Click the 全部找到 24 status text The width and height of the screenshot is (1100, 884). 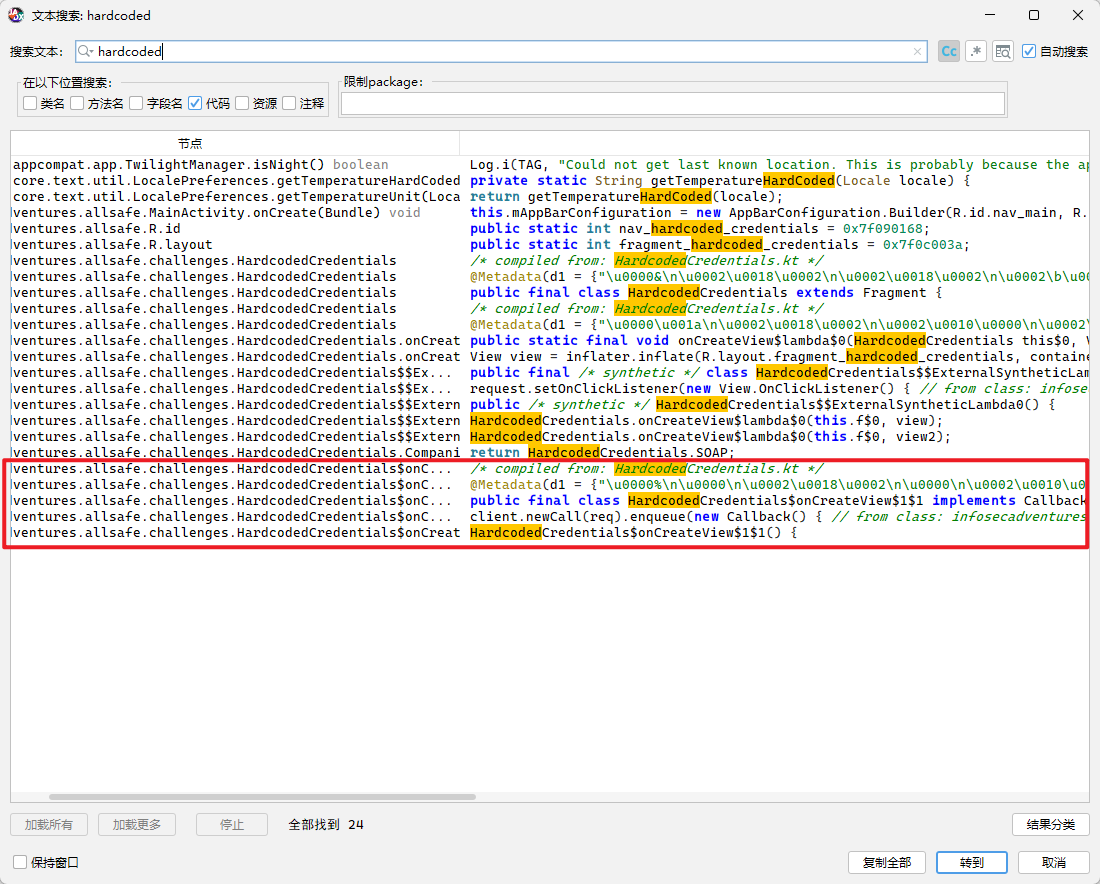tap(326, 824)
